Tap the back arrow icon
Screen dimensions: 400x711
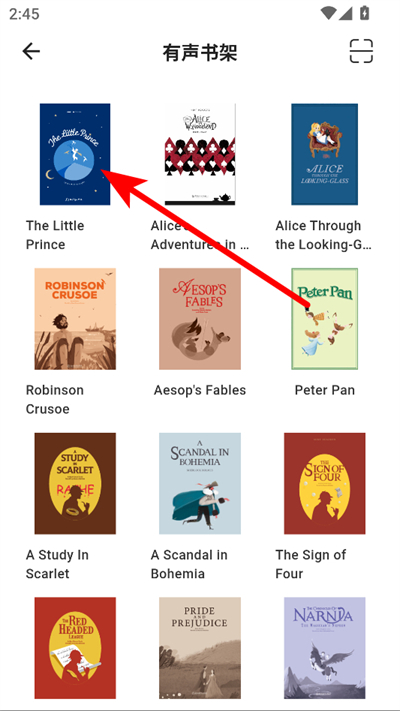pos(31,51)
